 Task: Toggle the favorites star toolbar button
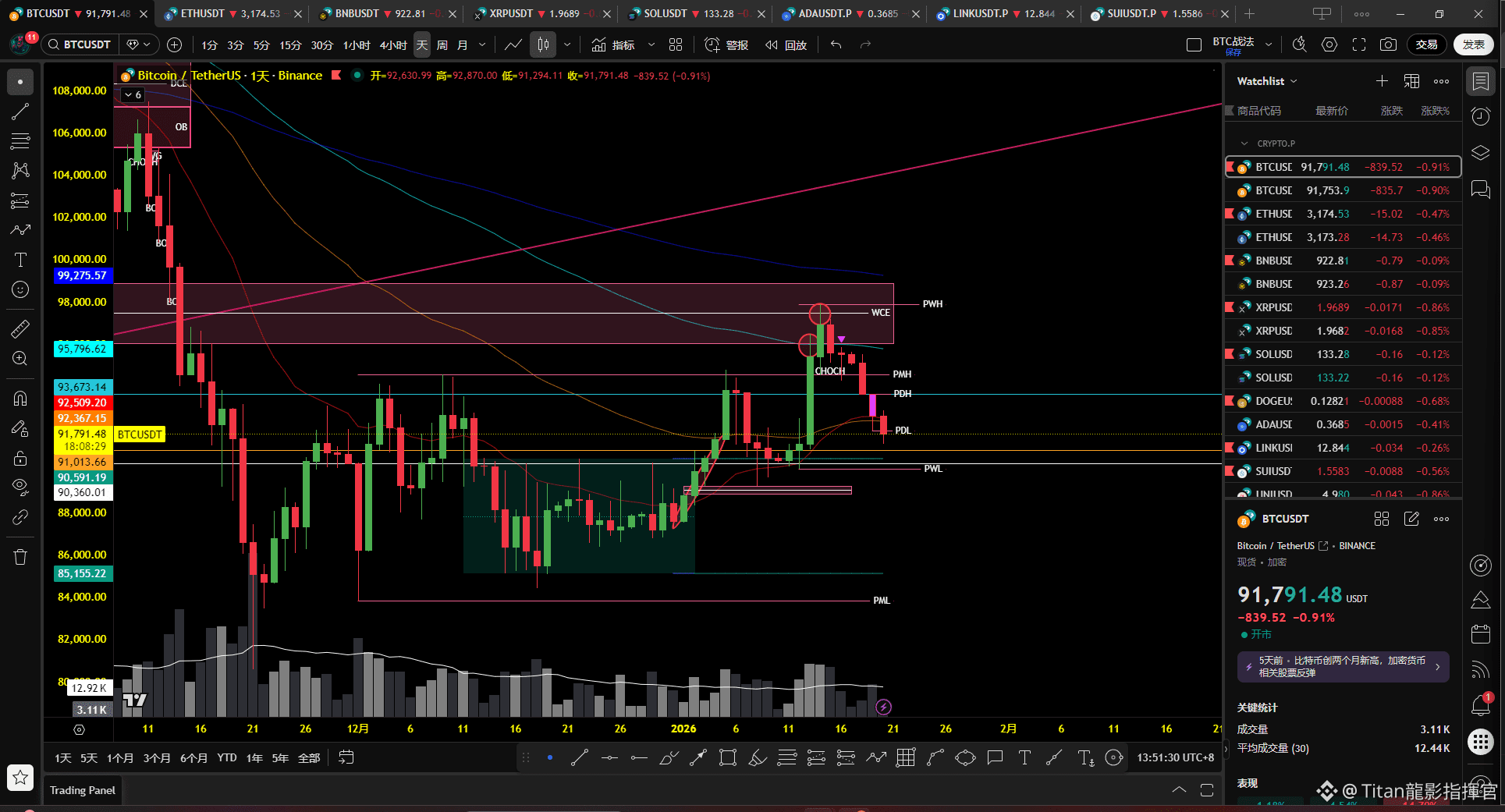pos(20,777)
